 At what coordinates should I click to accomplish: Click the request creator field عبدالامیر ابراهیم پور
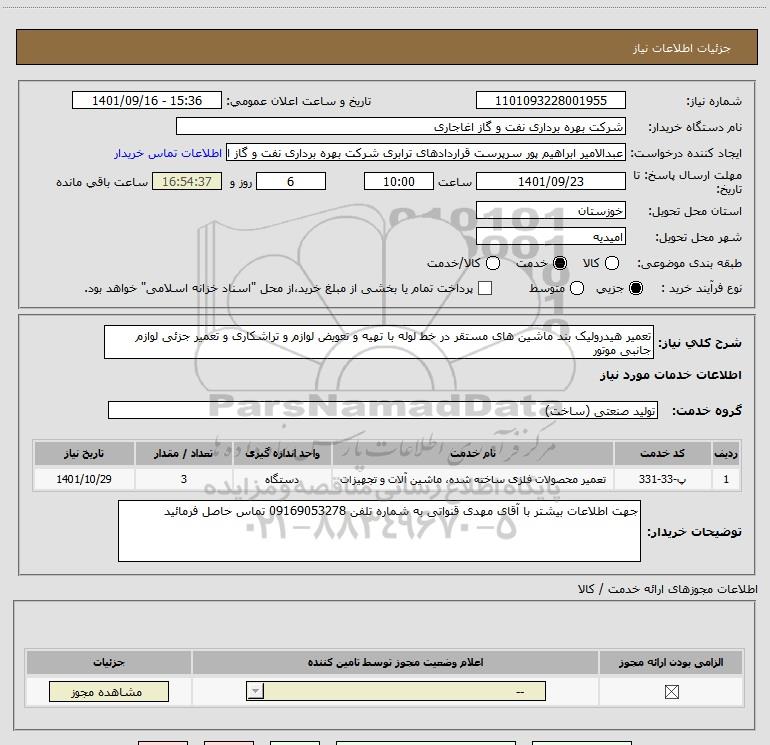426,153
